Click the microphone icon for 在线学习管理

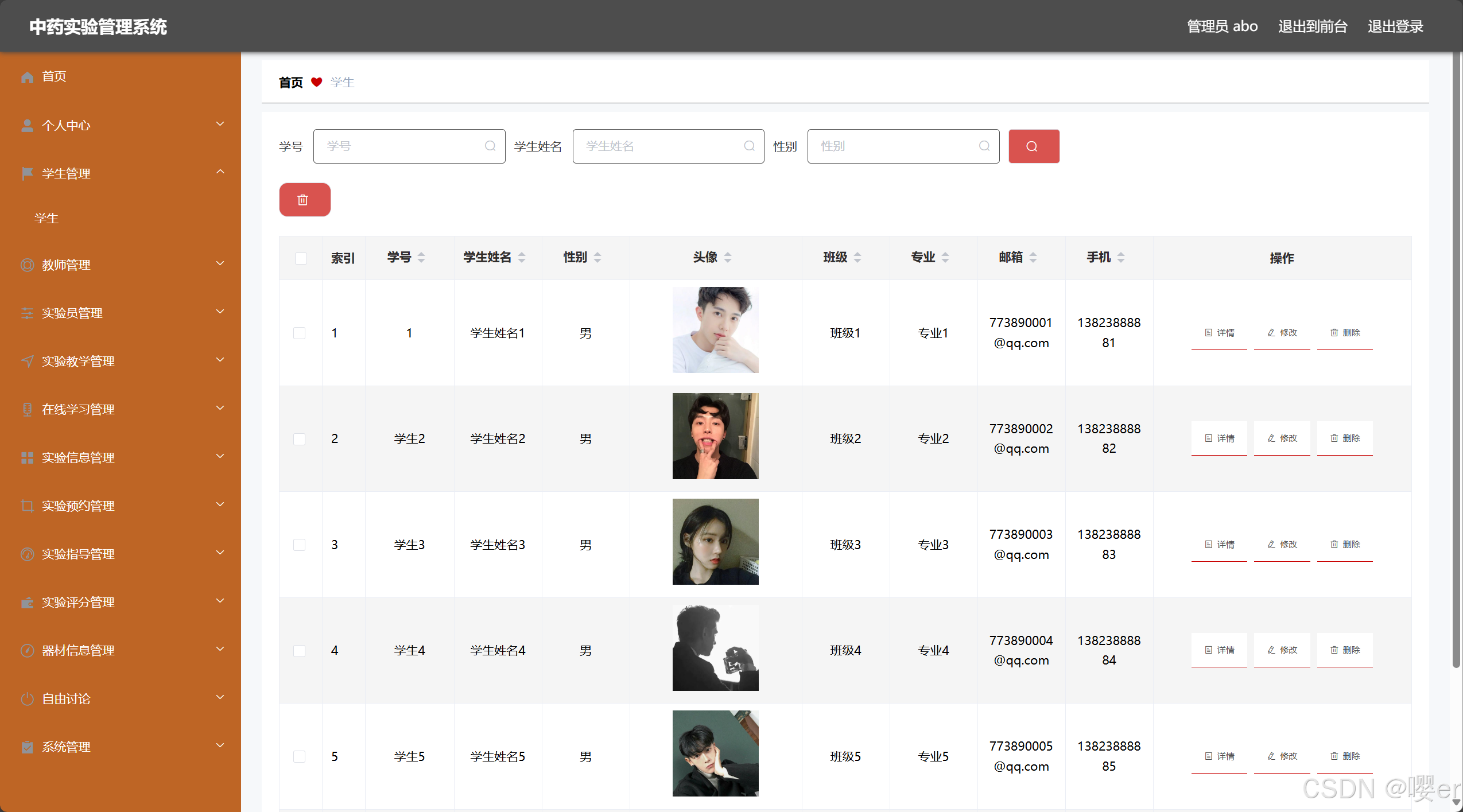(x=27, y=409)
